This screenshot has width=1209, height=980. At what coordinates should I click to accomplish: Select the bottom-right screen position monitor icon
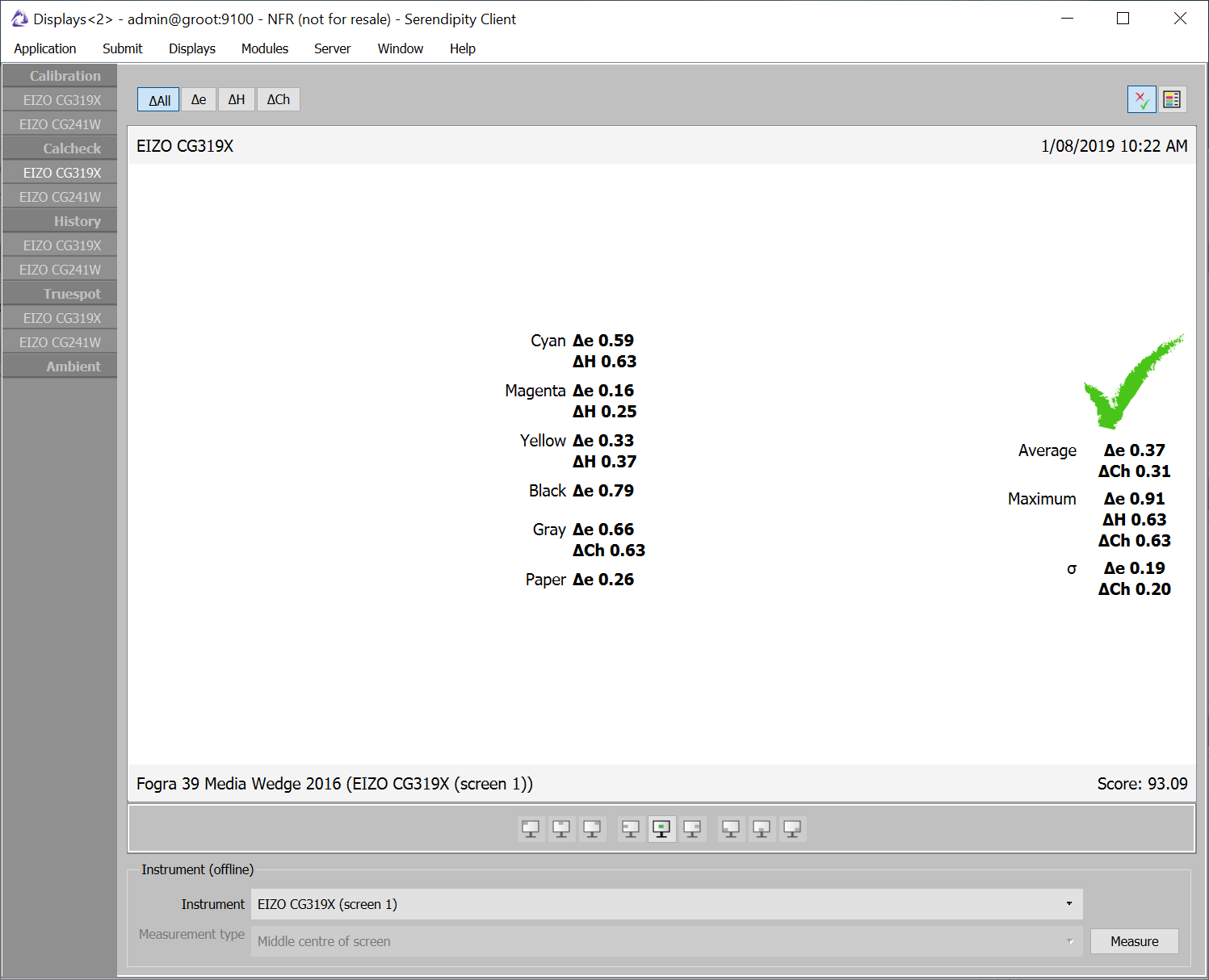792,829
